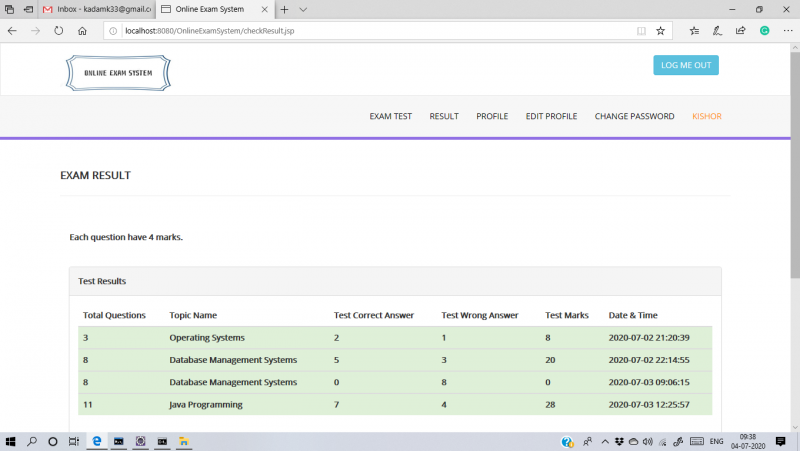Viewport: 800px width, 451px height.
Task: Open volume control tray icon
Action: click(648, 442)
